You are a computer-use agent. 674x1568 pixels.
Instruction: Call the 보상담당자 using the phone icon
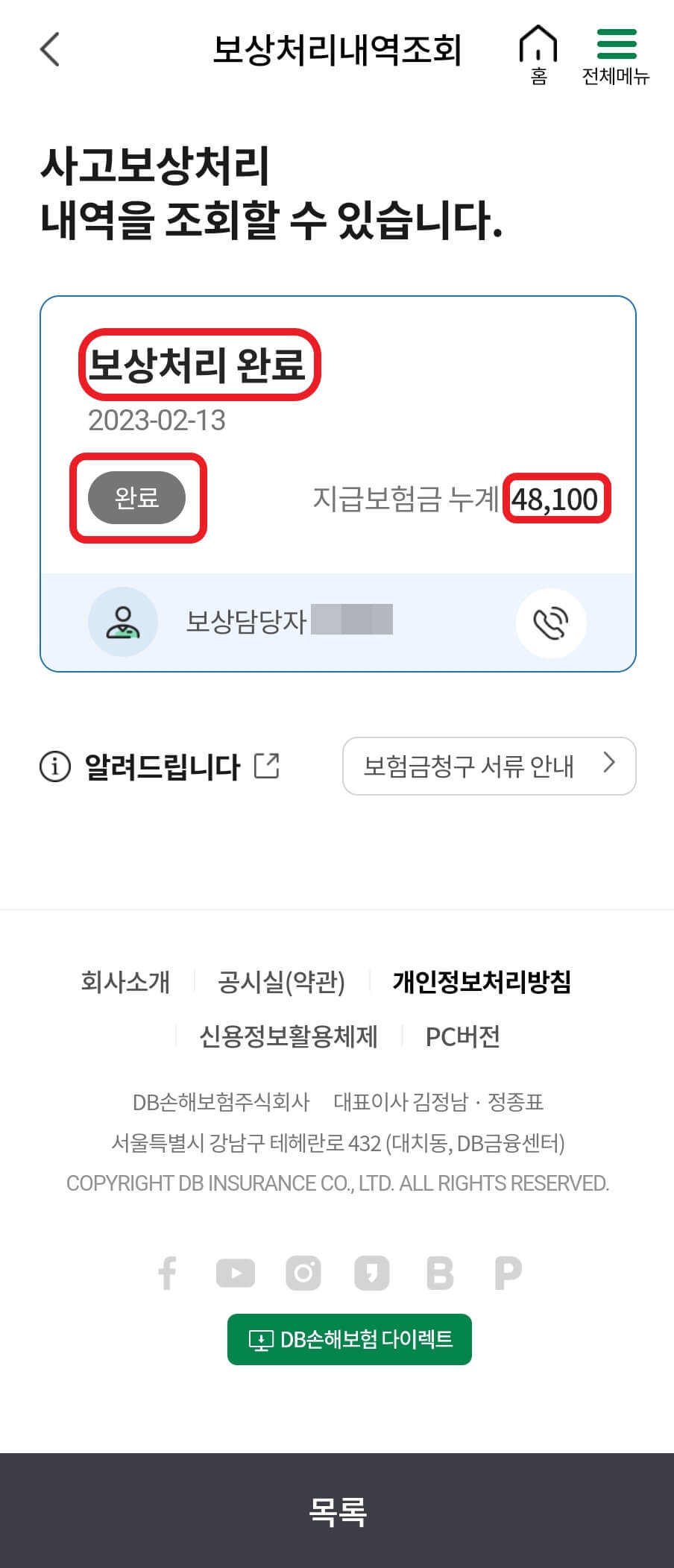pyautogui.click(x=551, y=623)
